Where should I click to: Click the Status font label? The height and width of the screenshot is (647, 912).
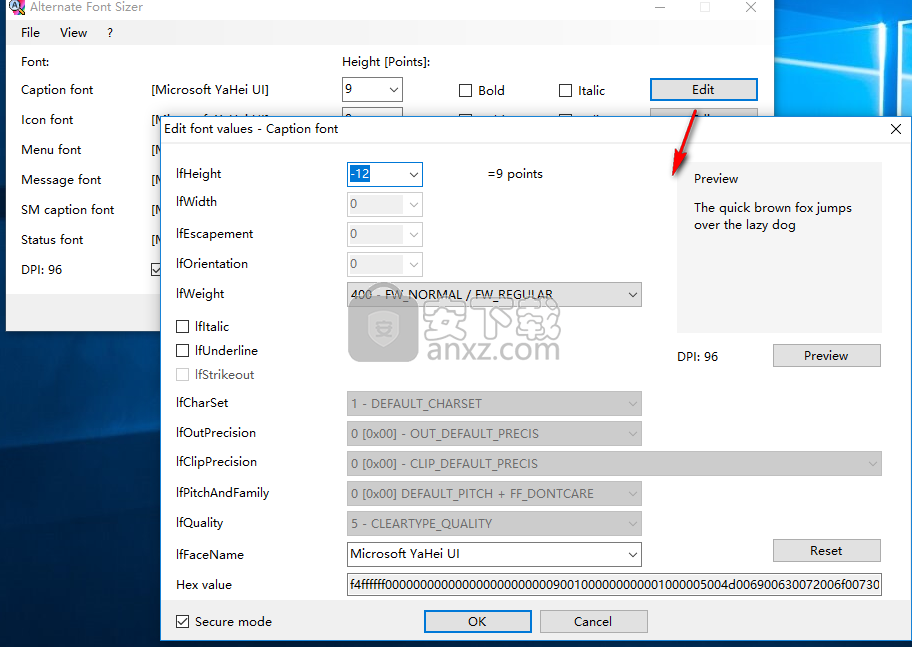coord(52,240)
